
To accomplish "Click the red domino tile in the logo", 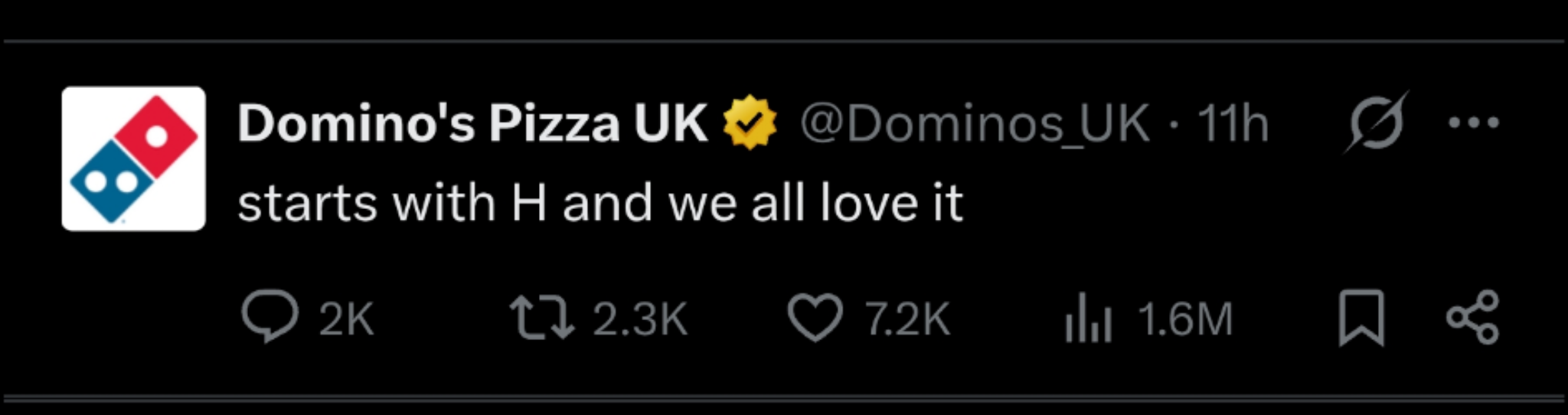I will tap(157, 136).
